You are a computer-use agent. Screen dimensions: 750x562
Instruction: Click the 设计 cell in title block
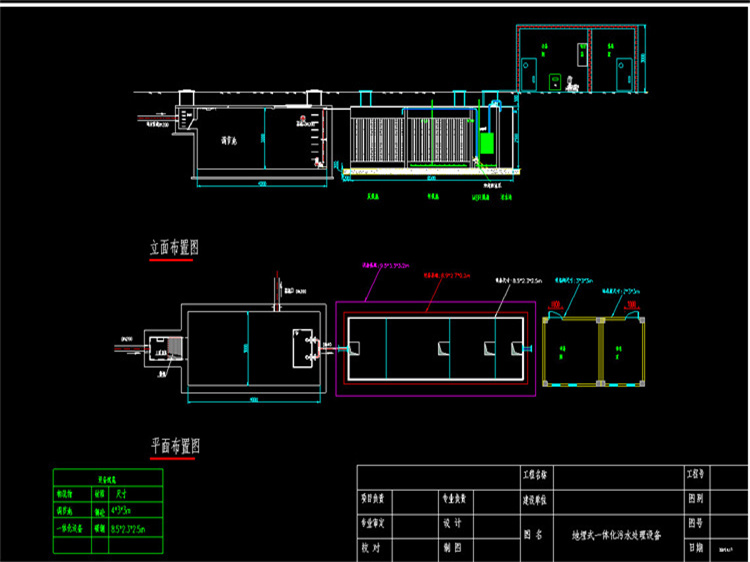coord(452,522)
